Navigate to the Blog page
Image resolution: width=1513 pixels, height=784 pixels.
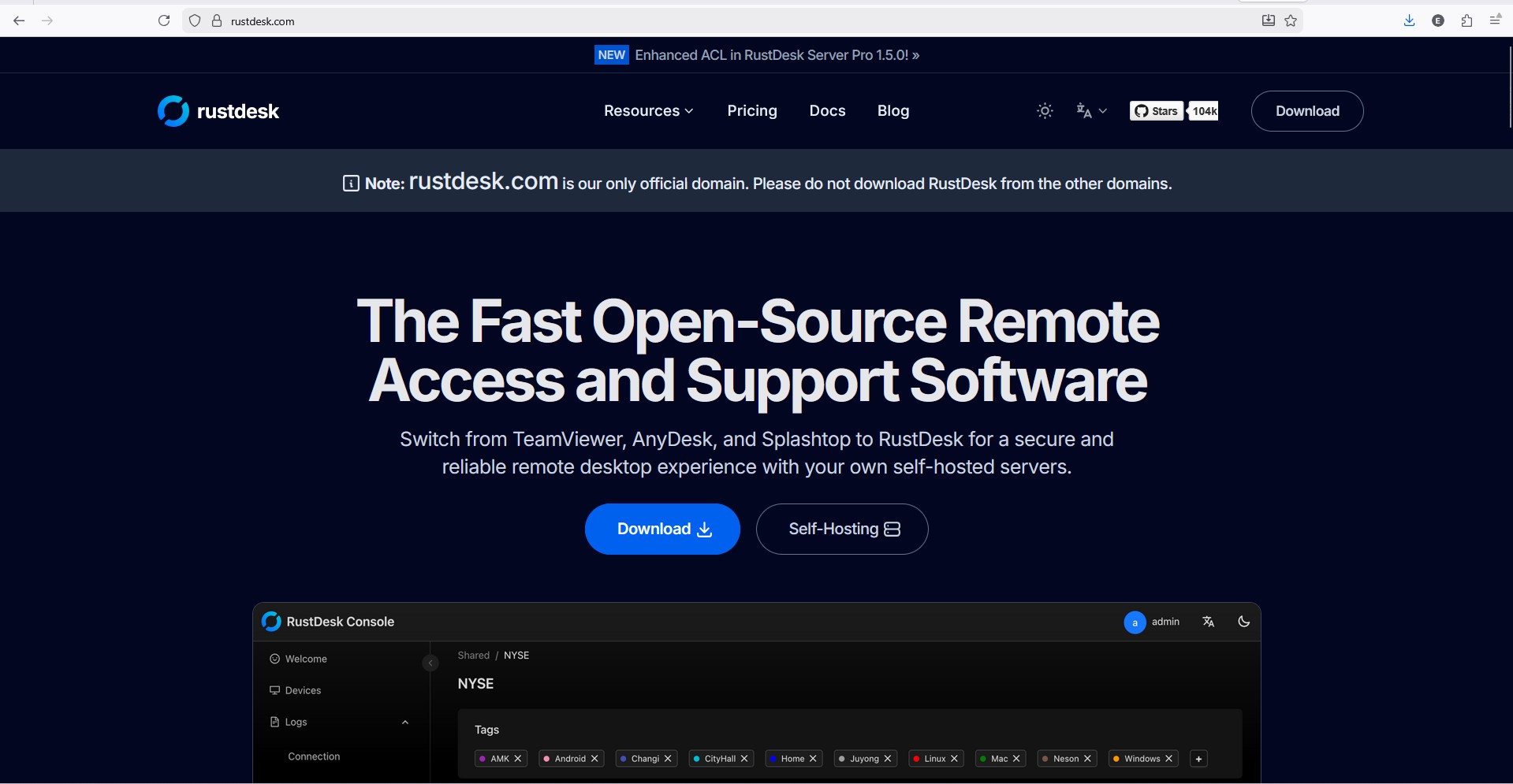coord(893,110)
